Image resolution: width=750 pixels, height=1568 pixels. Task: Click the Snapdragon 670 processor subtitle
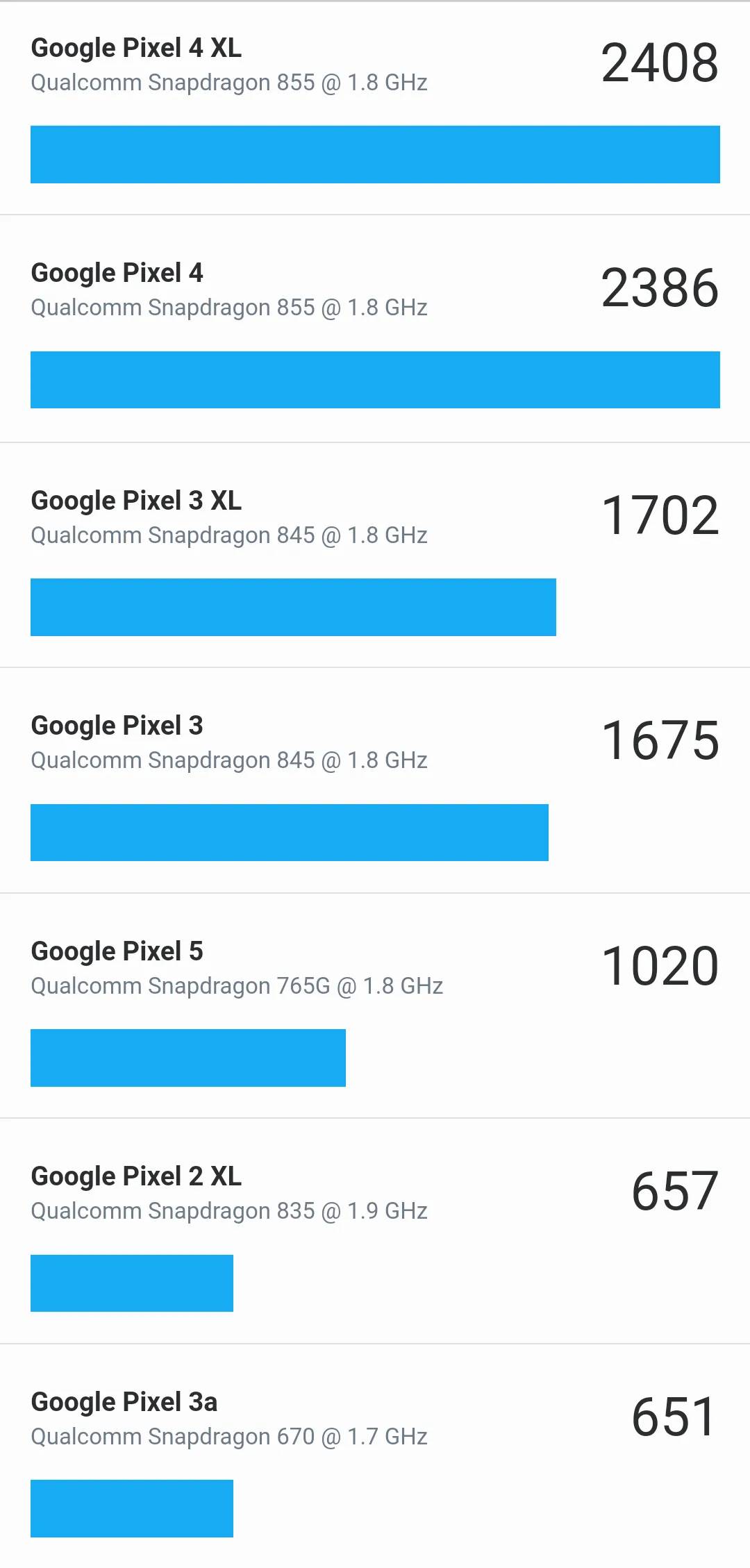click(229, 1437)
